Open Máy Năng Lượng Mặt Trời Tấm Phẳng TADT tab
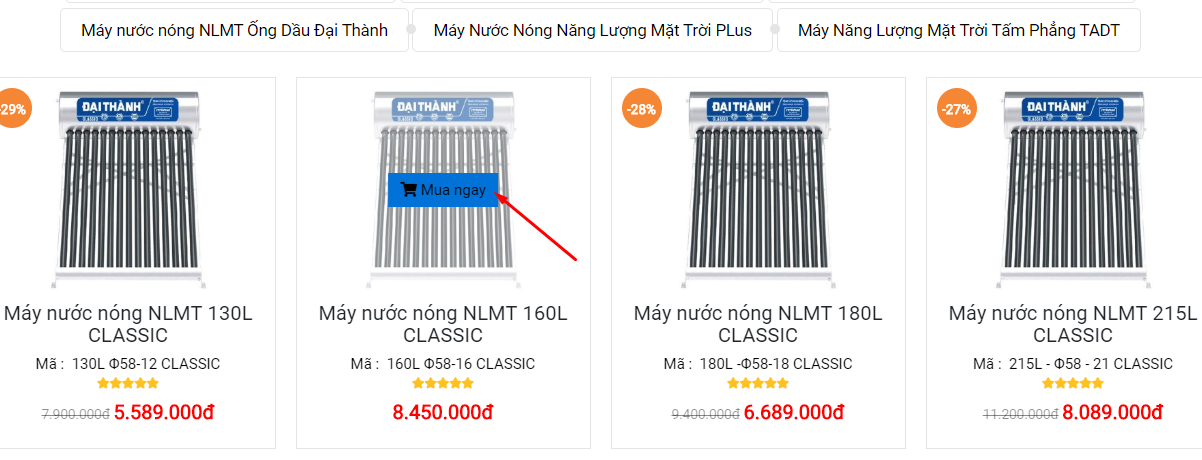This screenshot has width=1202, height=460. [958, 30]
